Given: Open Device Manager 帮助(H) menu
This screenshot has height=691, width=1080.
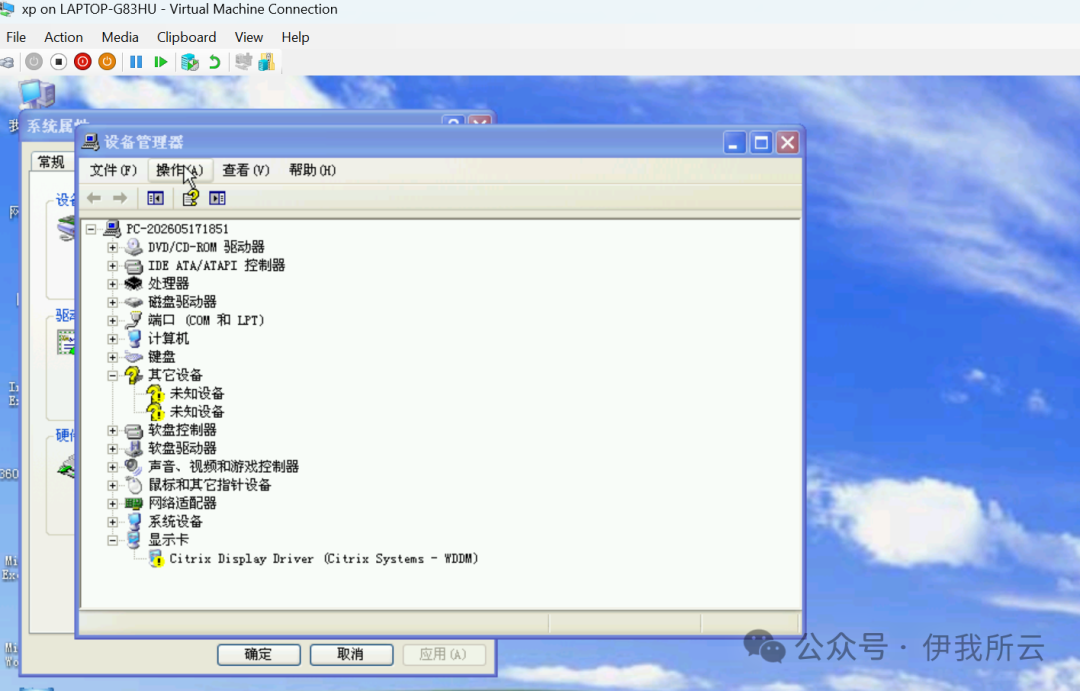Looking at the screenshot, I should click(312, 170).
